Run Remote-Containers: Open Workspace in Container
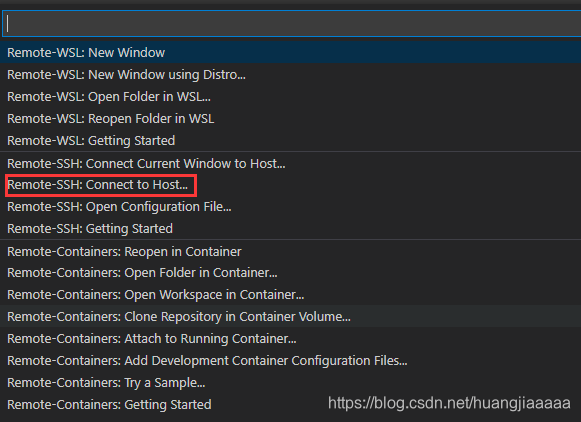 pyautogui.click(x=290, y=295)
